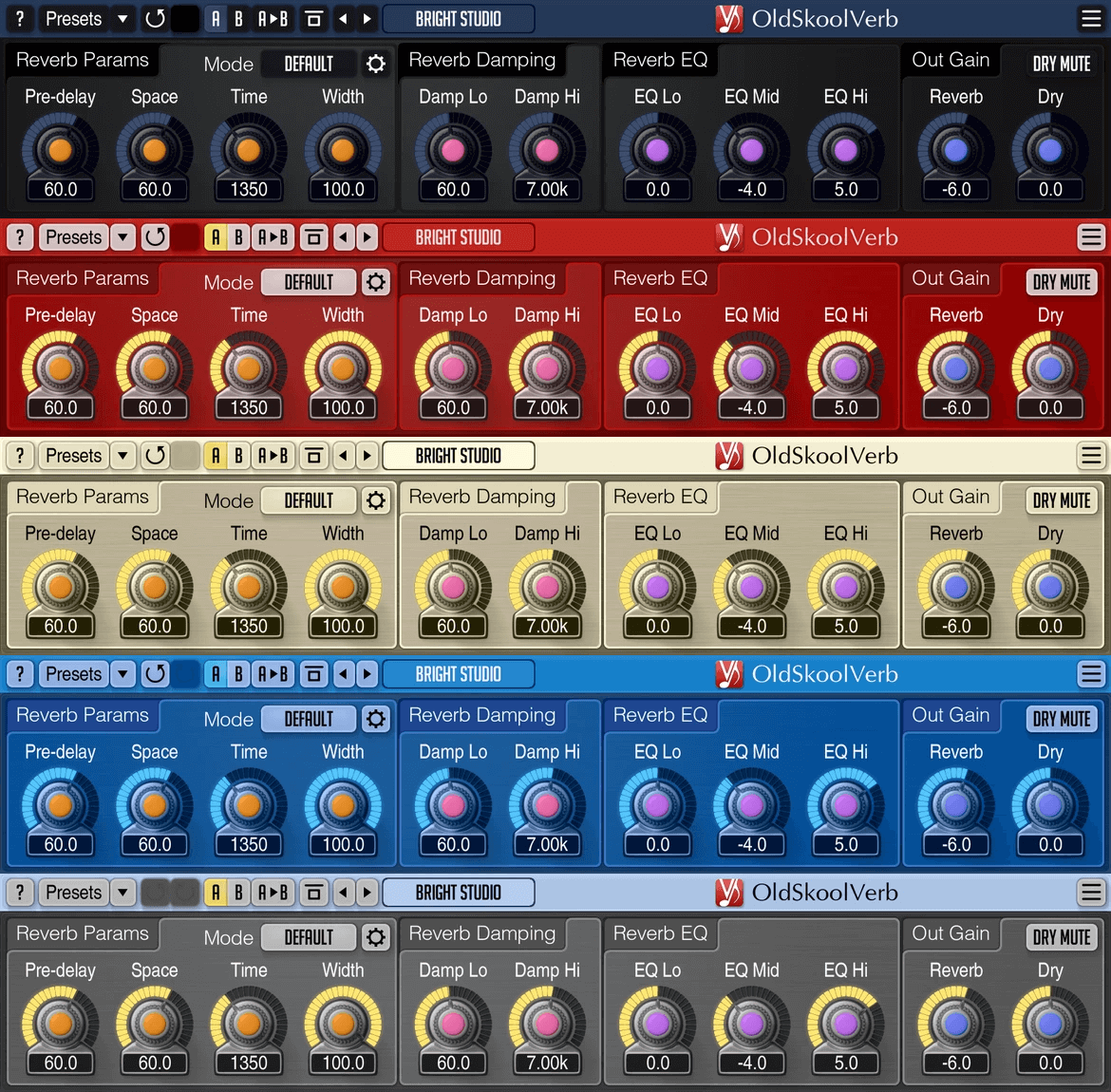Expand presets dropdown arrow in bright blue skin
The width and height of the screenshot is (1111, 1092).
tap(123, 674)
